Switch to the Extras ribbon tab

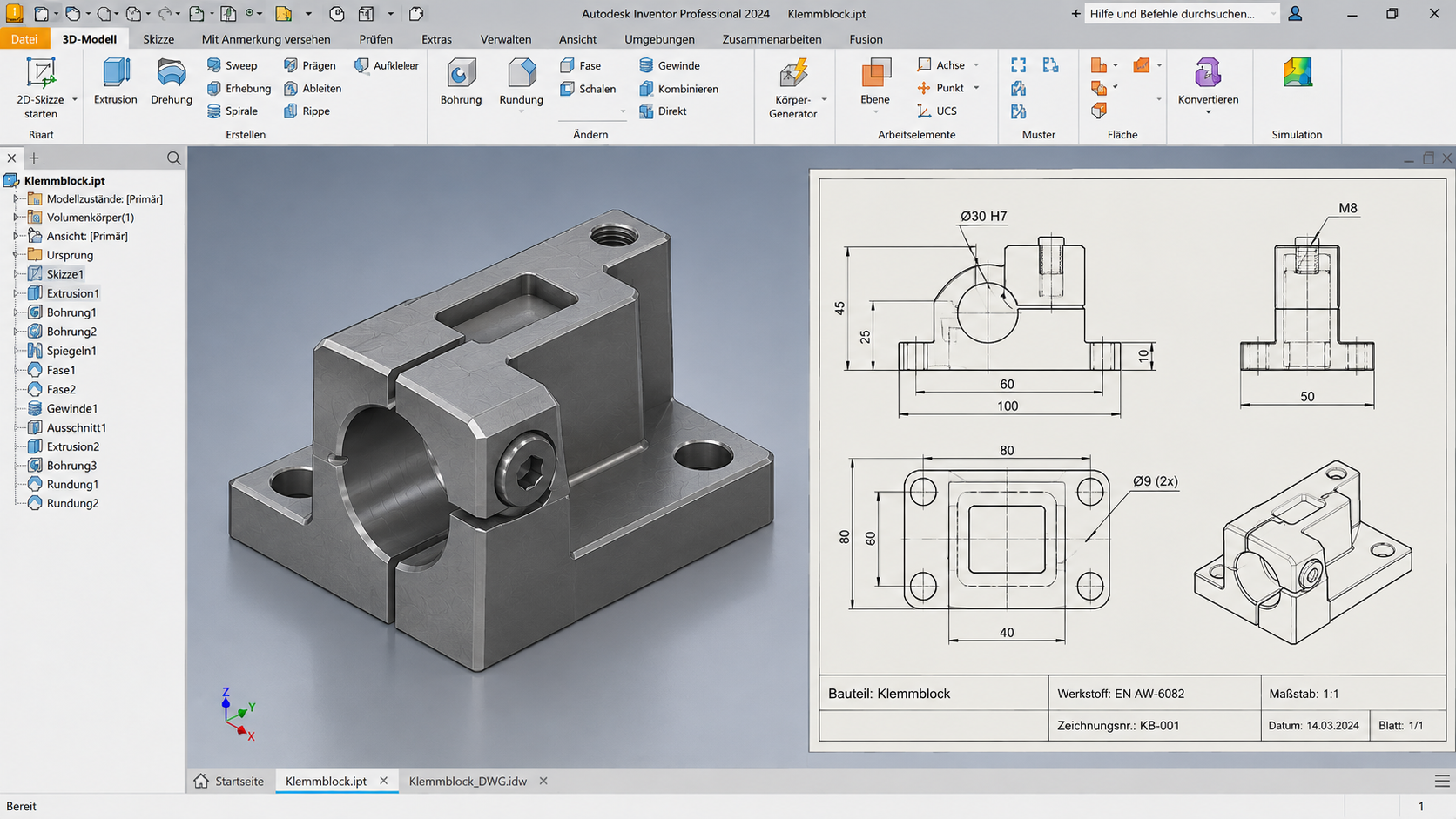coord(436,39)
